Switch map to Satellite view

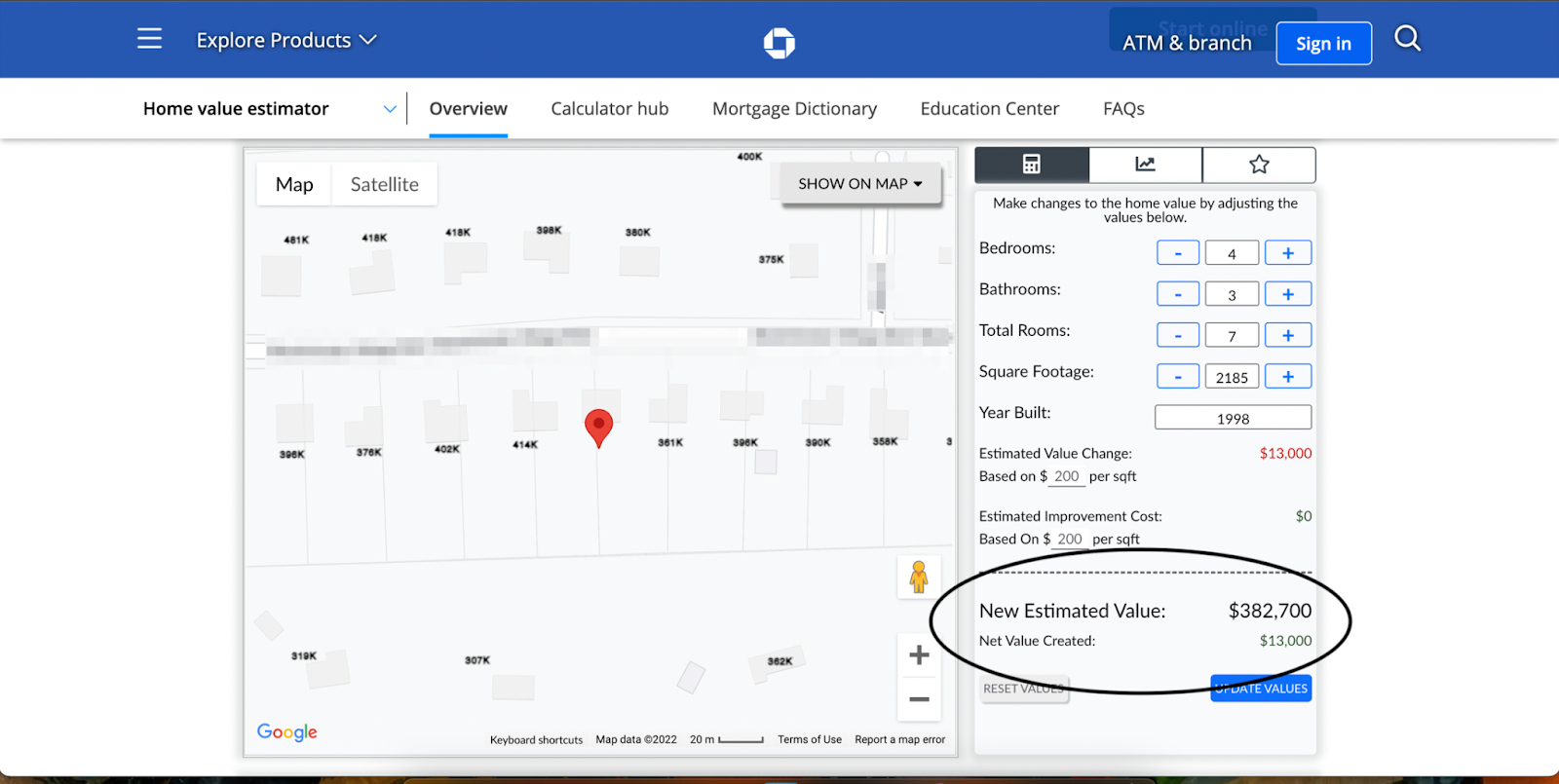(384, 184)
